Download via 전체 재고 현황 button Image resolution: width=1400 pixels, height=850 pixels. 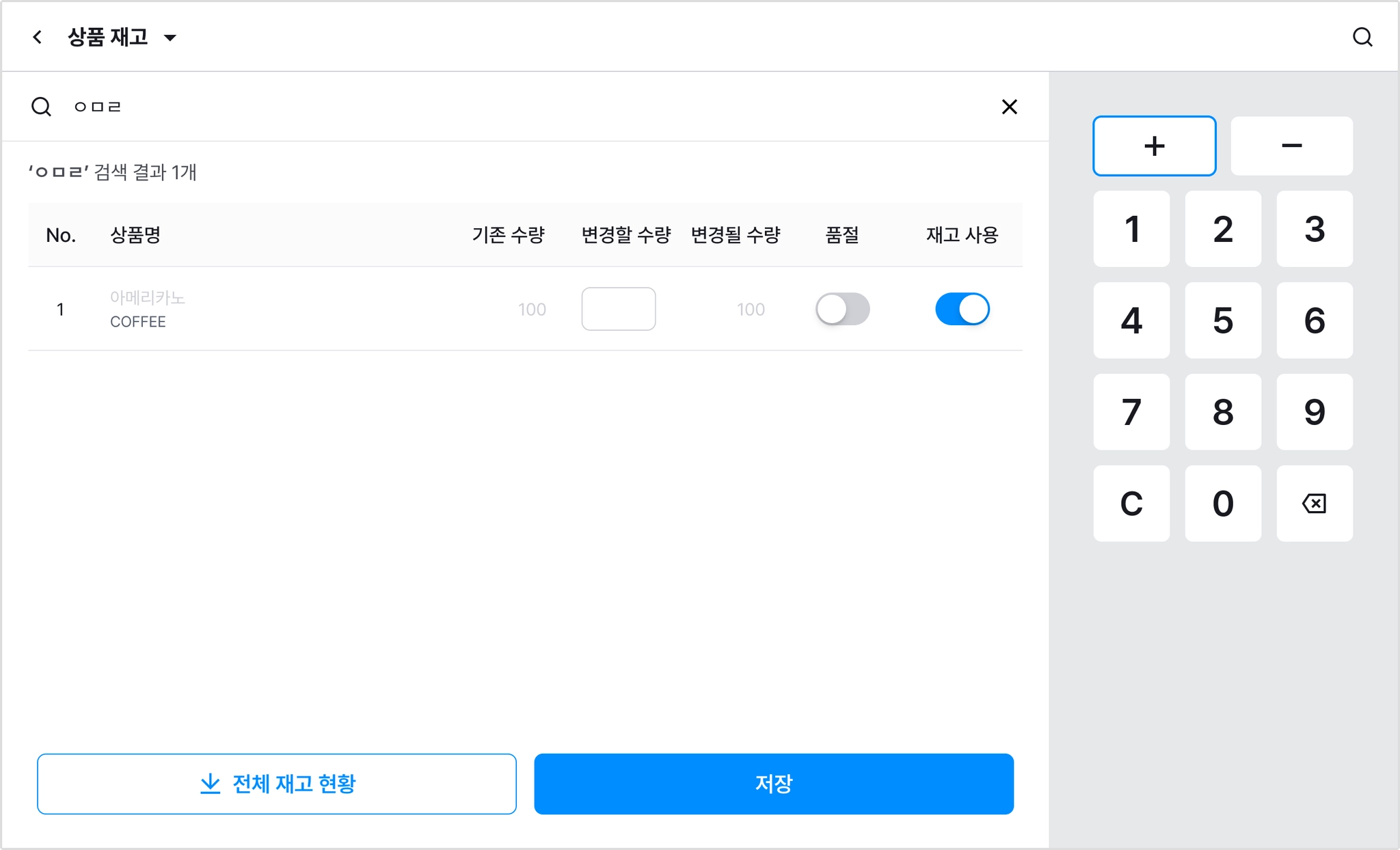[277, 784]
